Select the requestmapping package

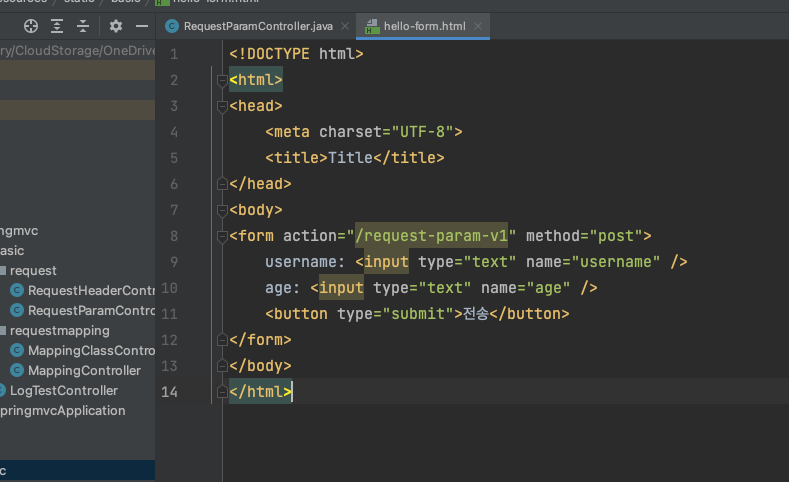click(x=59, y=331)
